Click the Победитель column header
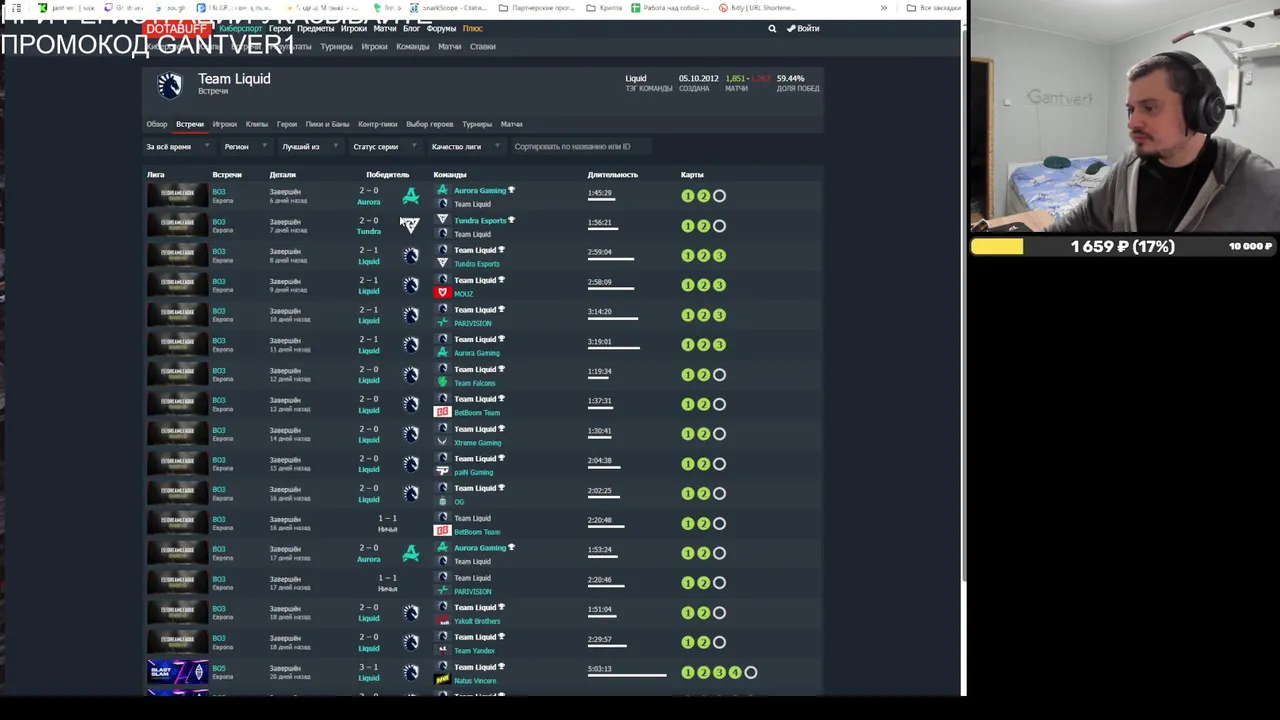The image size is (1280, 720). click(387, 175)
